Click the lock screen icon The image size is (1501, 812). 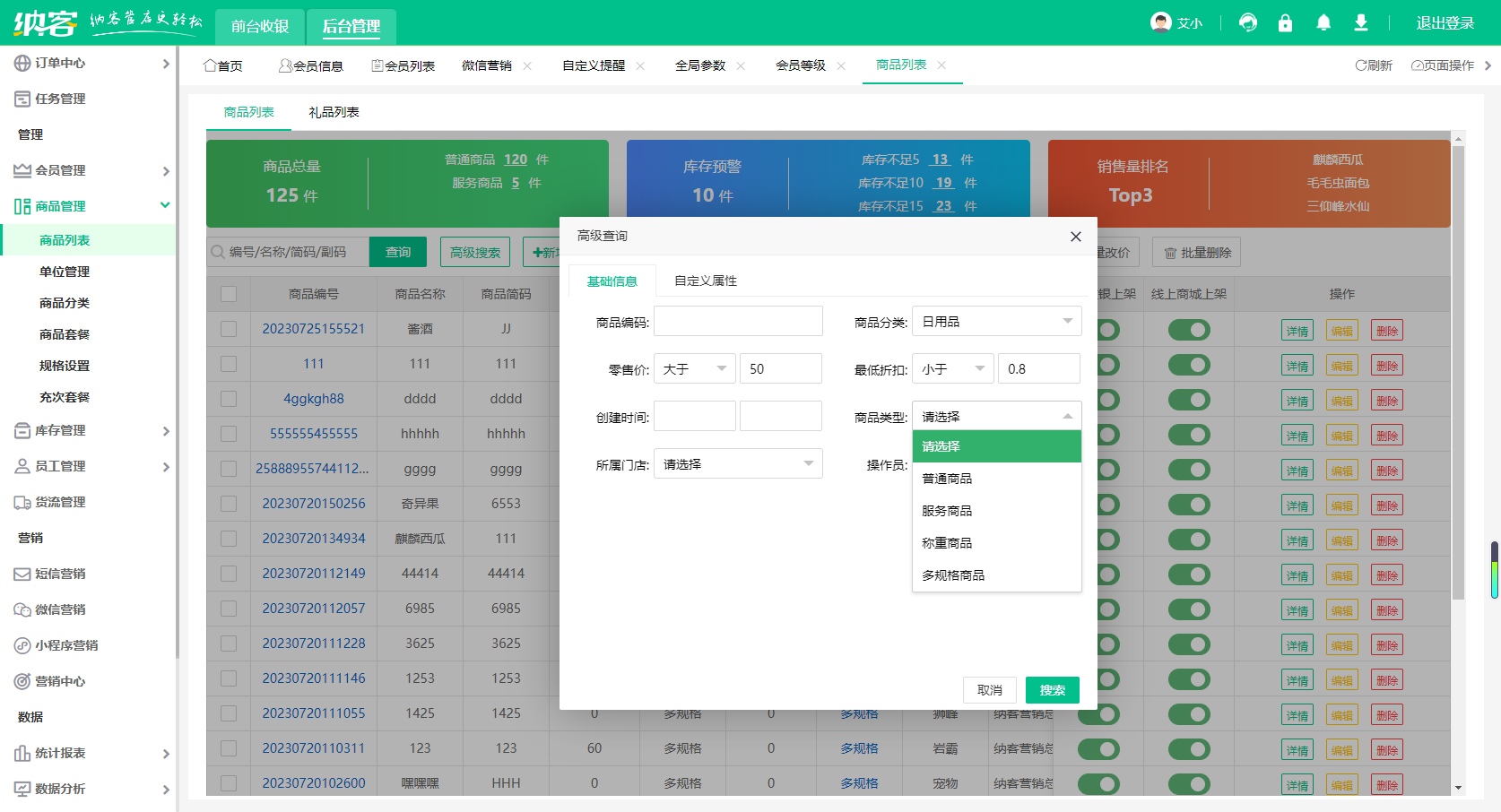[x=1285, y=22]
